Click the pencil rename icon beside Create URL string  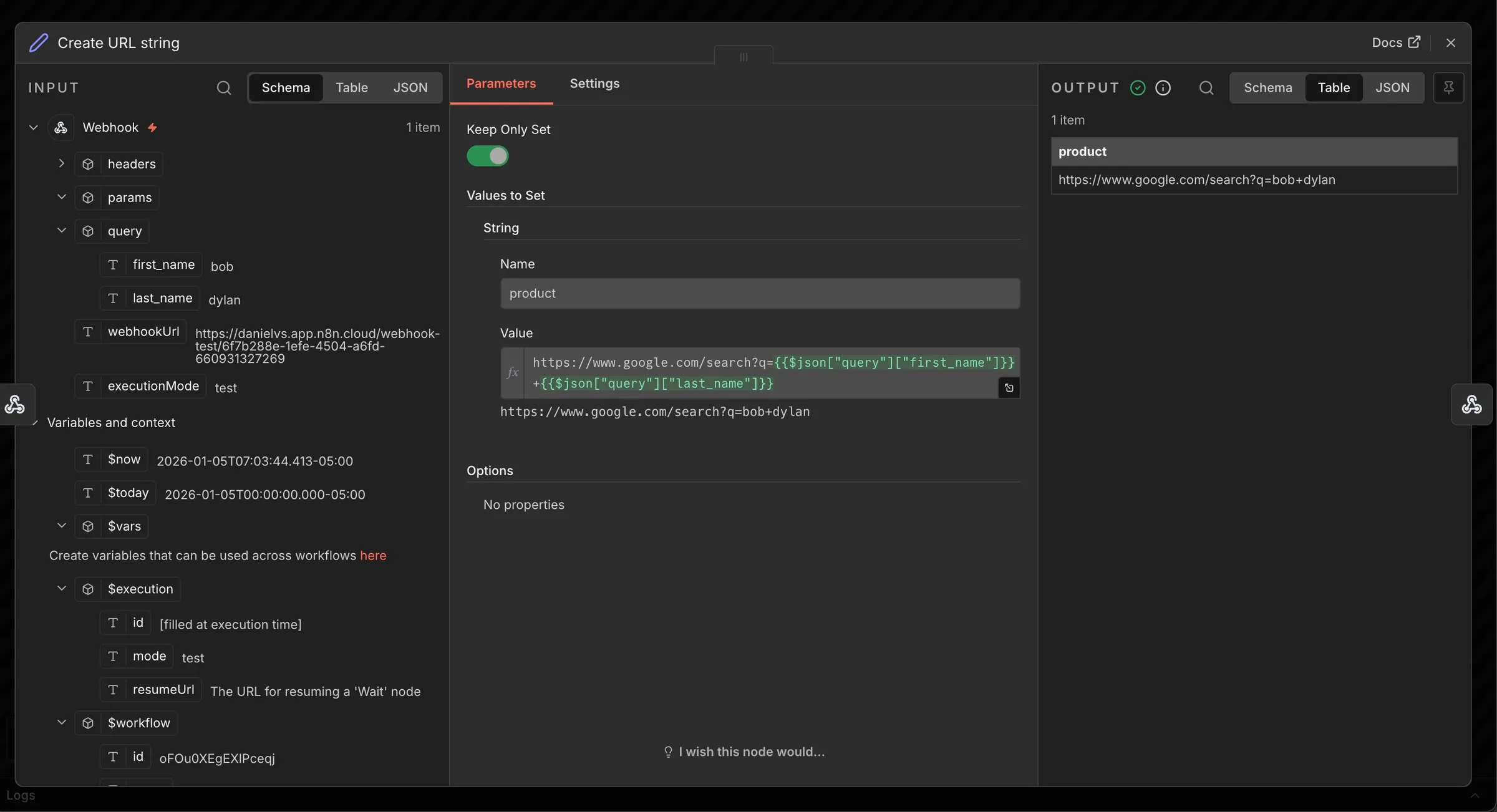click(x=39, y=42)
